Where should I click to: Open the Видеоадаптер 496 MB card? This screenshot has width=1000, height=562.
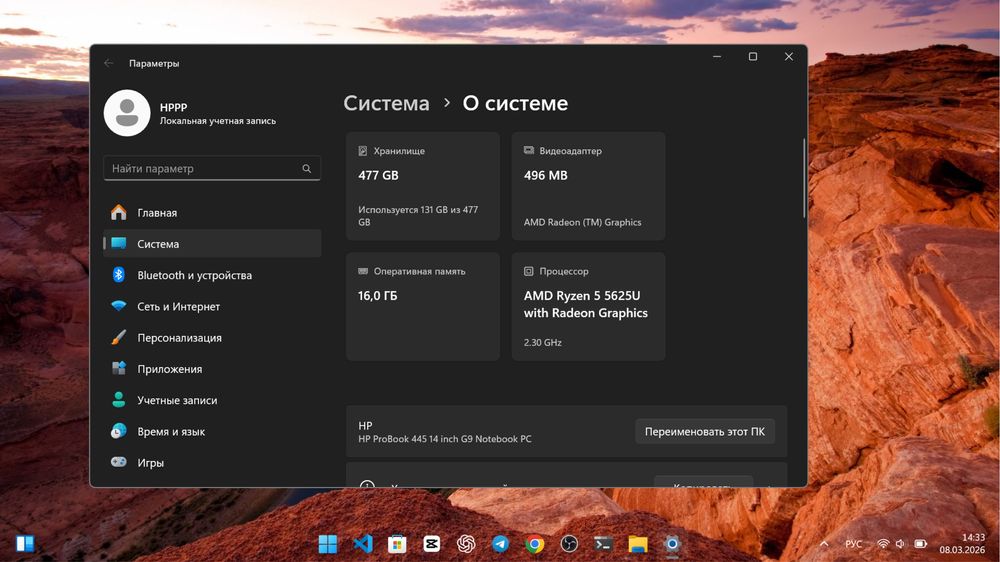click(589, 186)
